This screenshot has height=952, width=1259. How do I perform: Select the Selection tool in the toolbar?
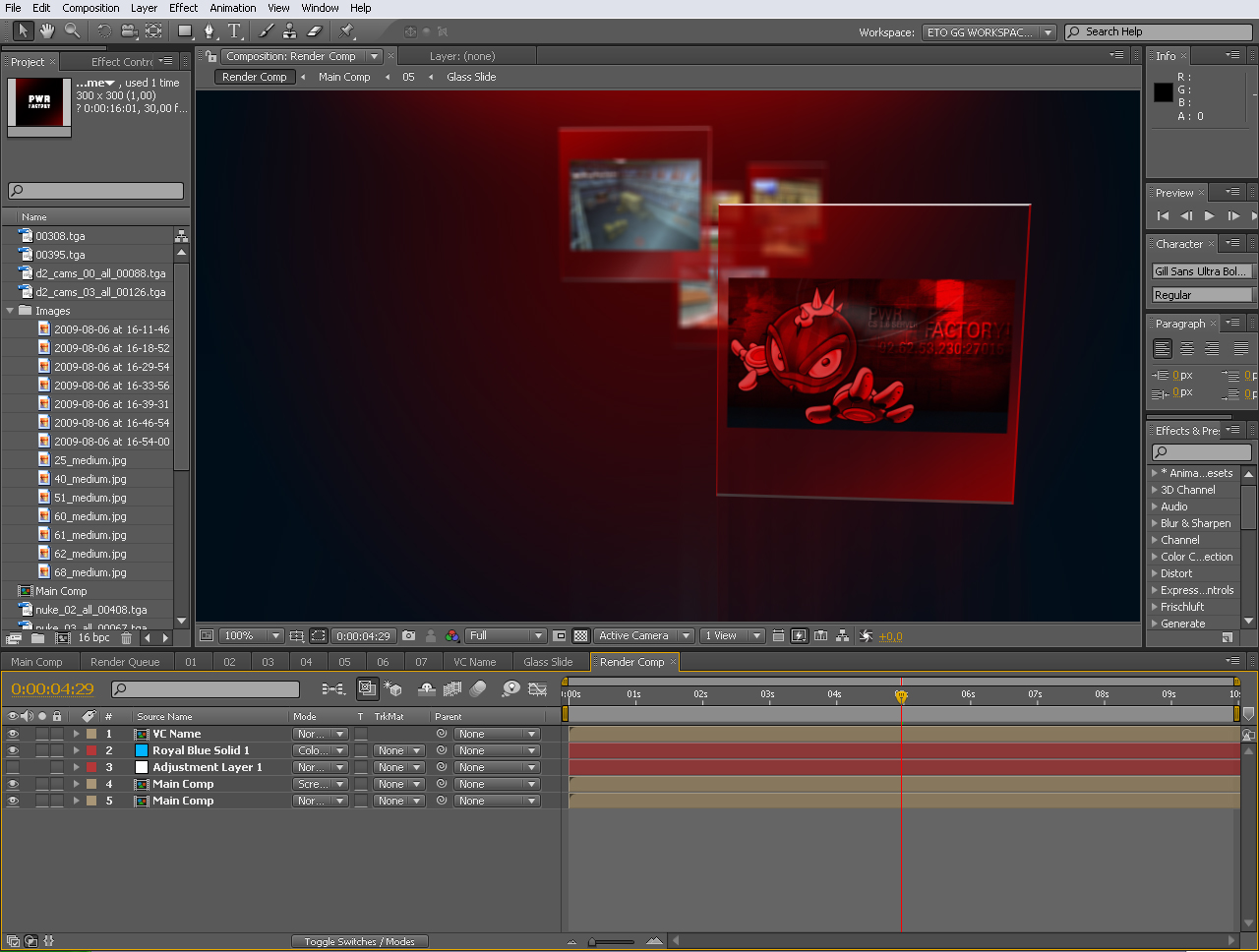tap(23, 31)
